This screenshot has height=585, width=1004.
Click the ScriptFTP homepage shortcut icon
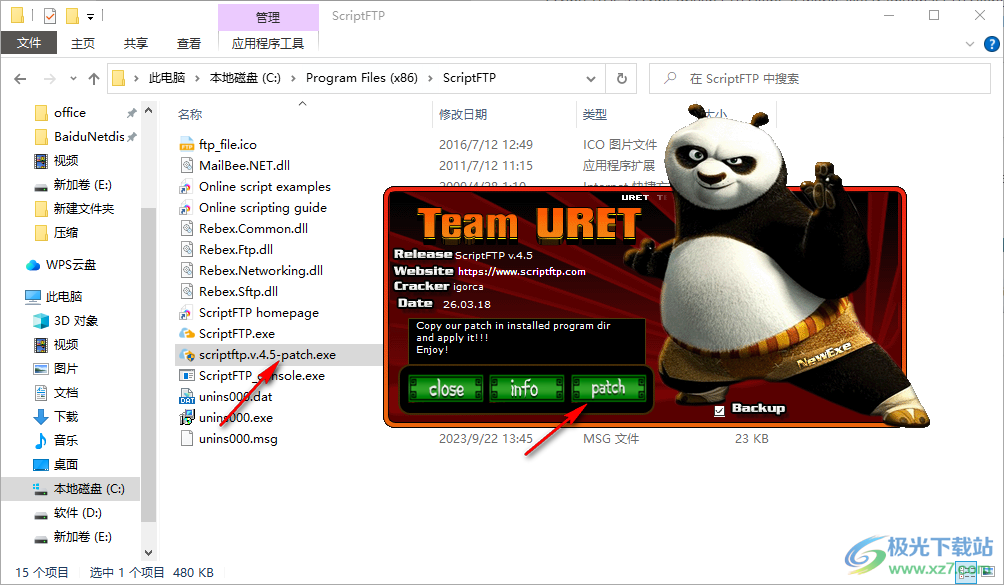[x=186, y=313]
